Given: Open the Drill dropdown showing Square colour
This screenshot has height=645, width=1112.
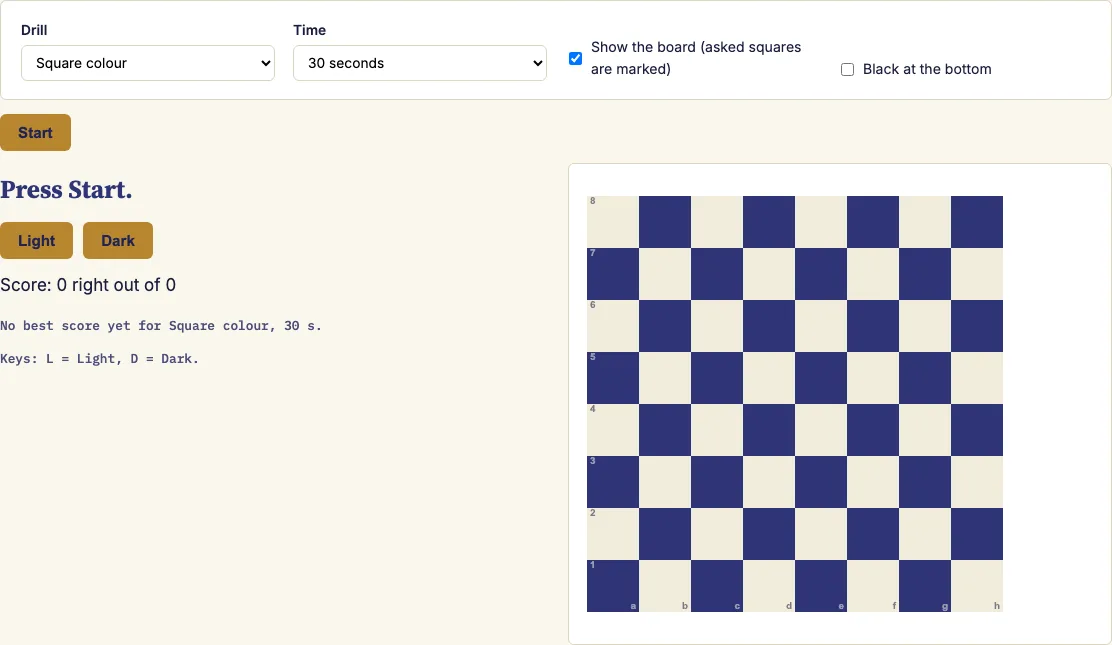Looking at the screenshot, I should [x=148, y=63].
